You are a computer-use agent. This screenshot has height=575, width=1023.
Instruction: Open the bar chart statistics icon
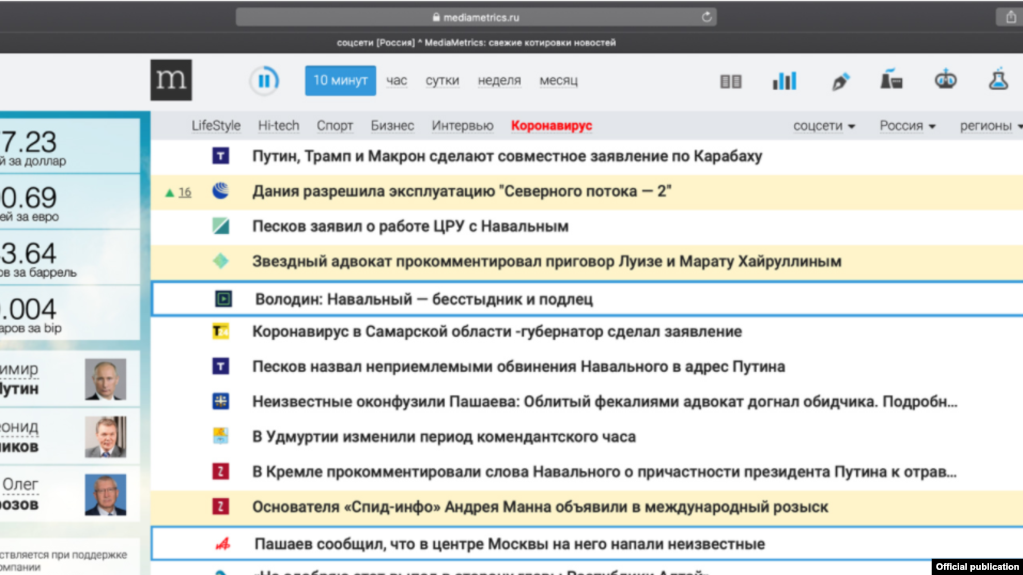point(784,80)
